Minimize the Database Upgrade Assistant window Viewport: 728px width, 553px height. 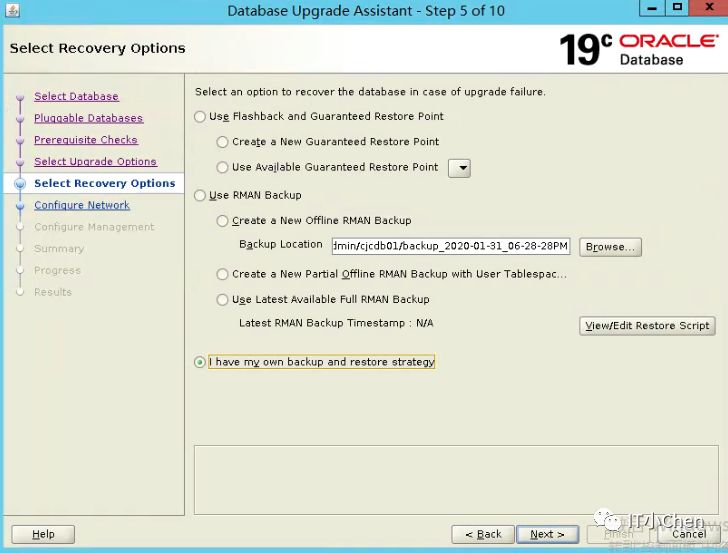point(652,8)
